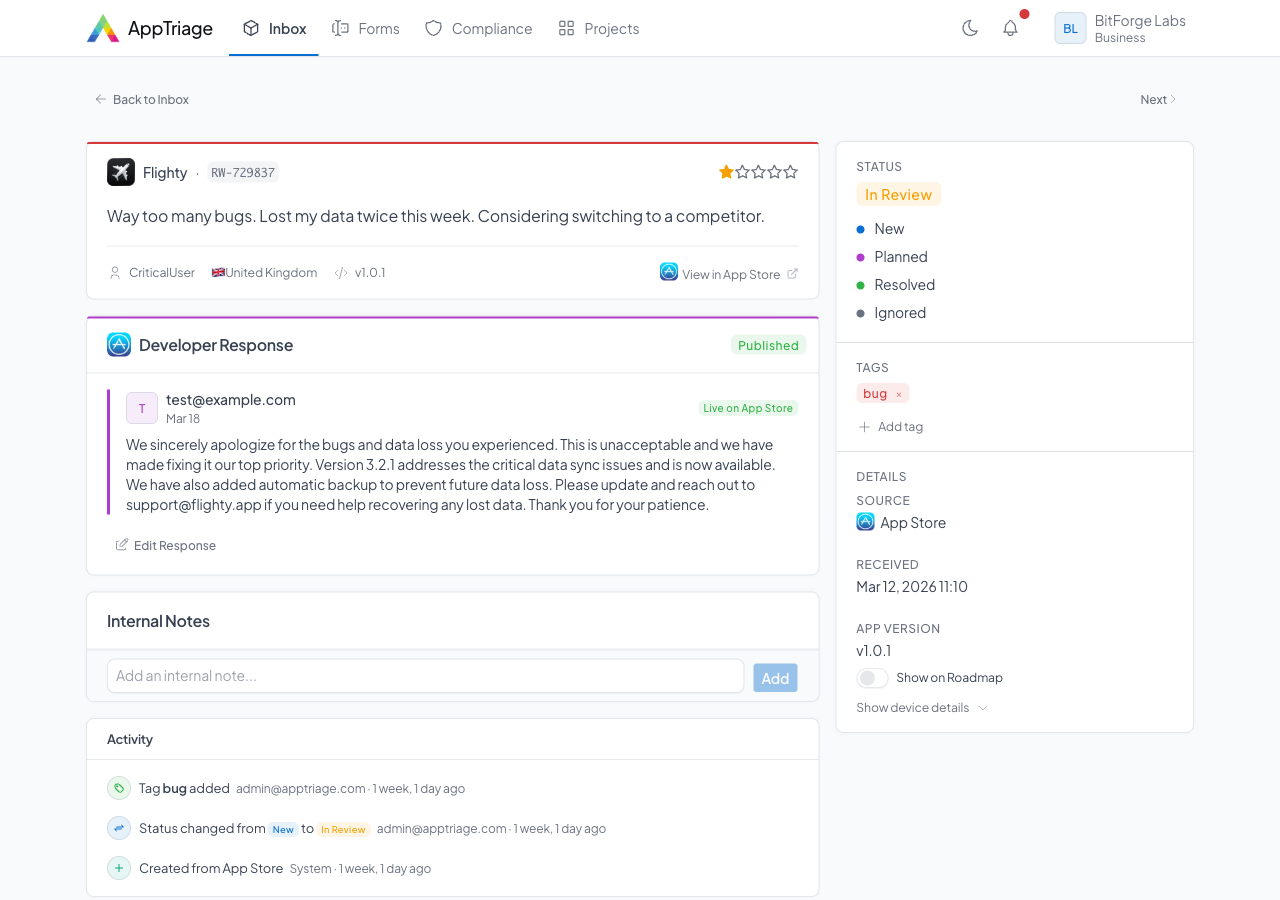This screenshot has height=900, width=1280.
Task: Focus the internal note input field
Action: (x=425, y=676)
